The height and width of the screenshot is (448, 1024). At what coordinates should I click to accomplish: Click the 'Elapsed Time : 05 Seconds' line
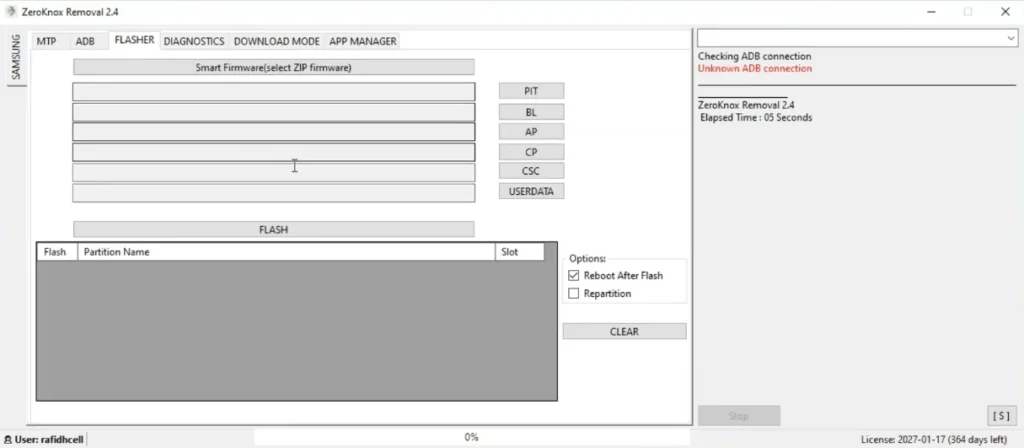click(x=756, y=118)
